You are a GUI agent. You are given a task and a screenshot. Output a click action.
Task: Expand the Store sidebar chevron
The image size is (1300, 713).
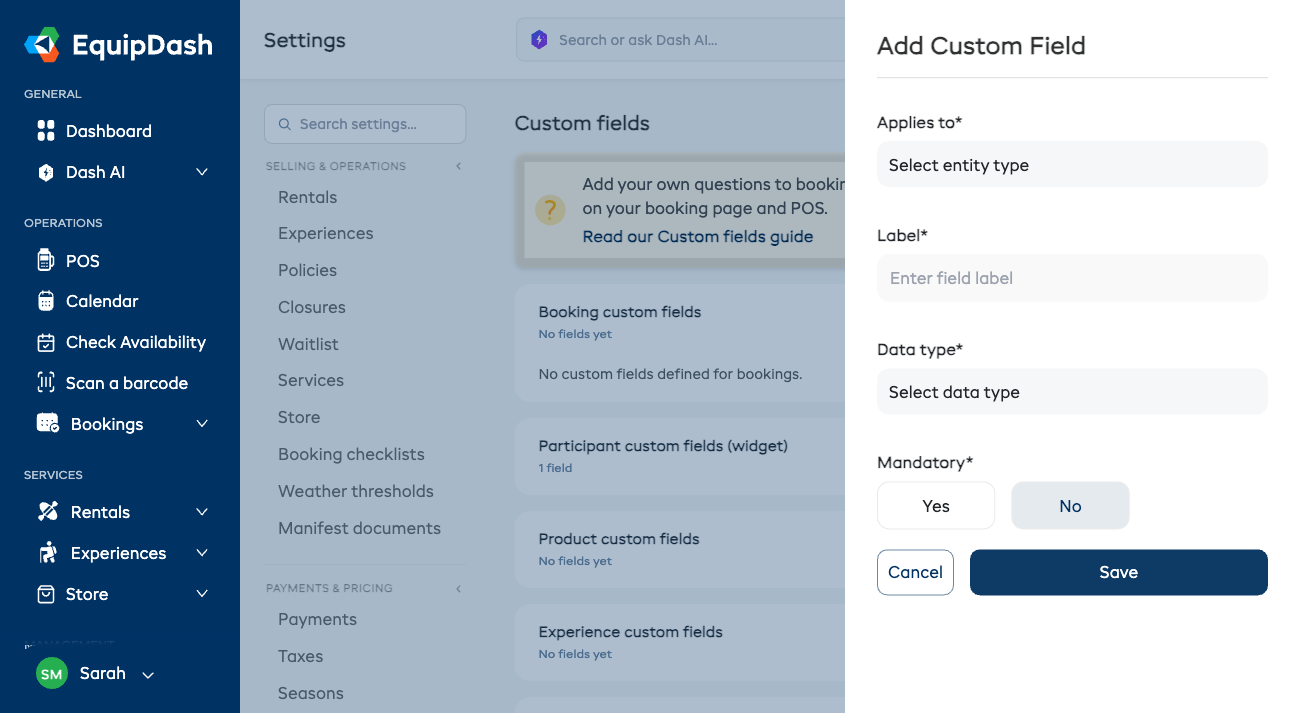click(202, 594)
